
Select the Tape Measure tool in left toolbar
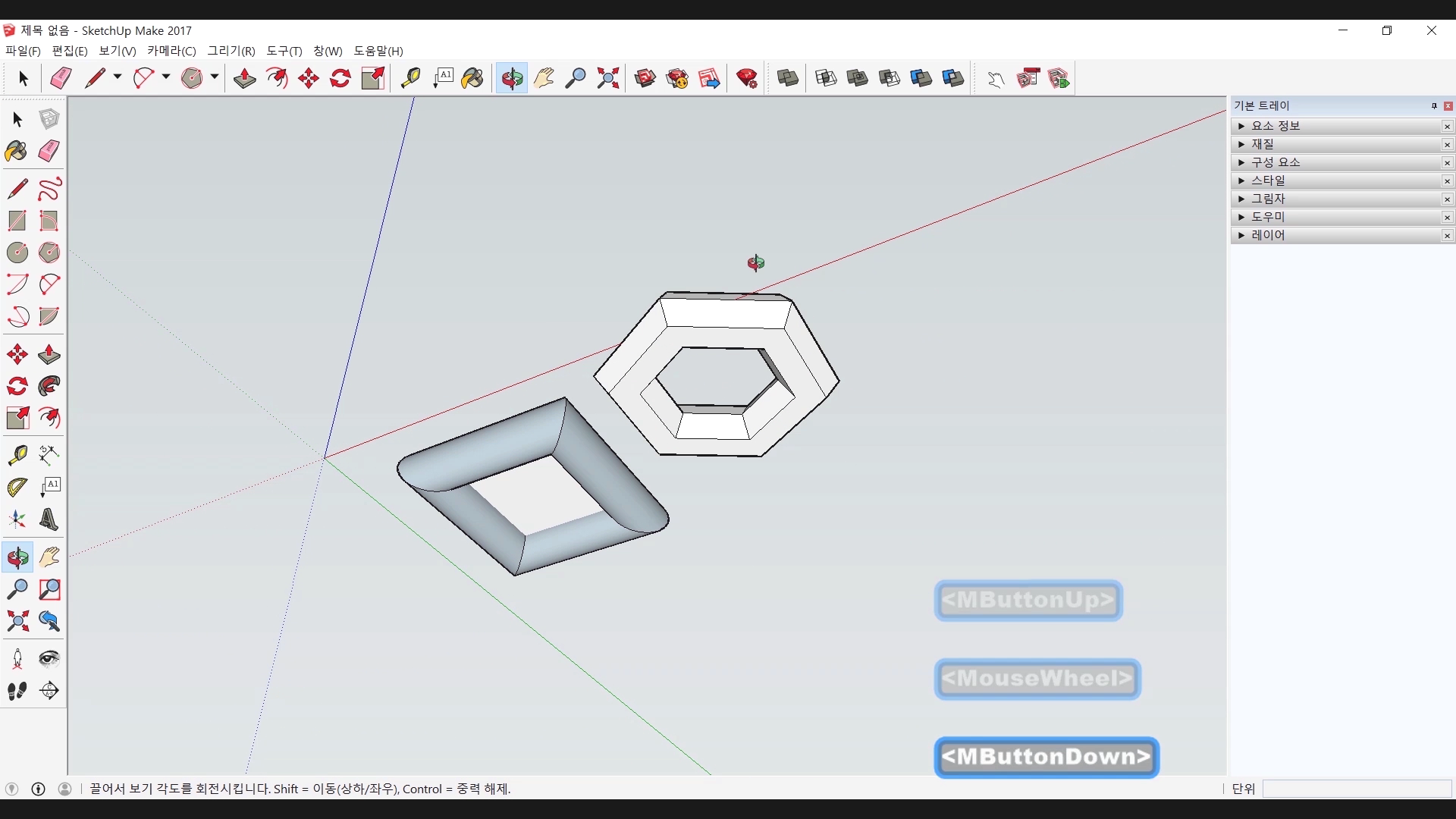[x=17, y=455]
